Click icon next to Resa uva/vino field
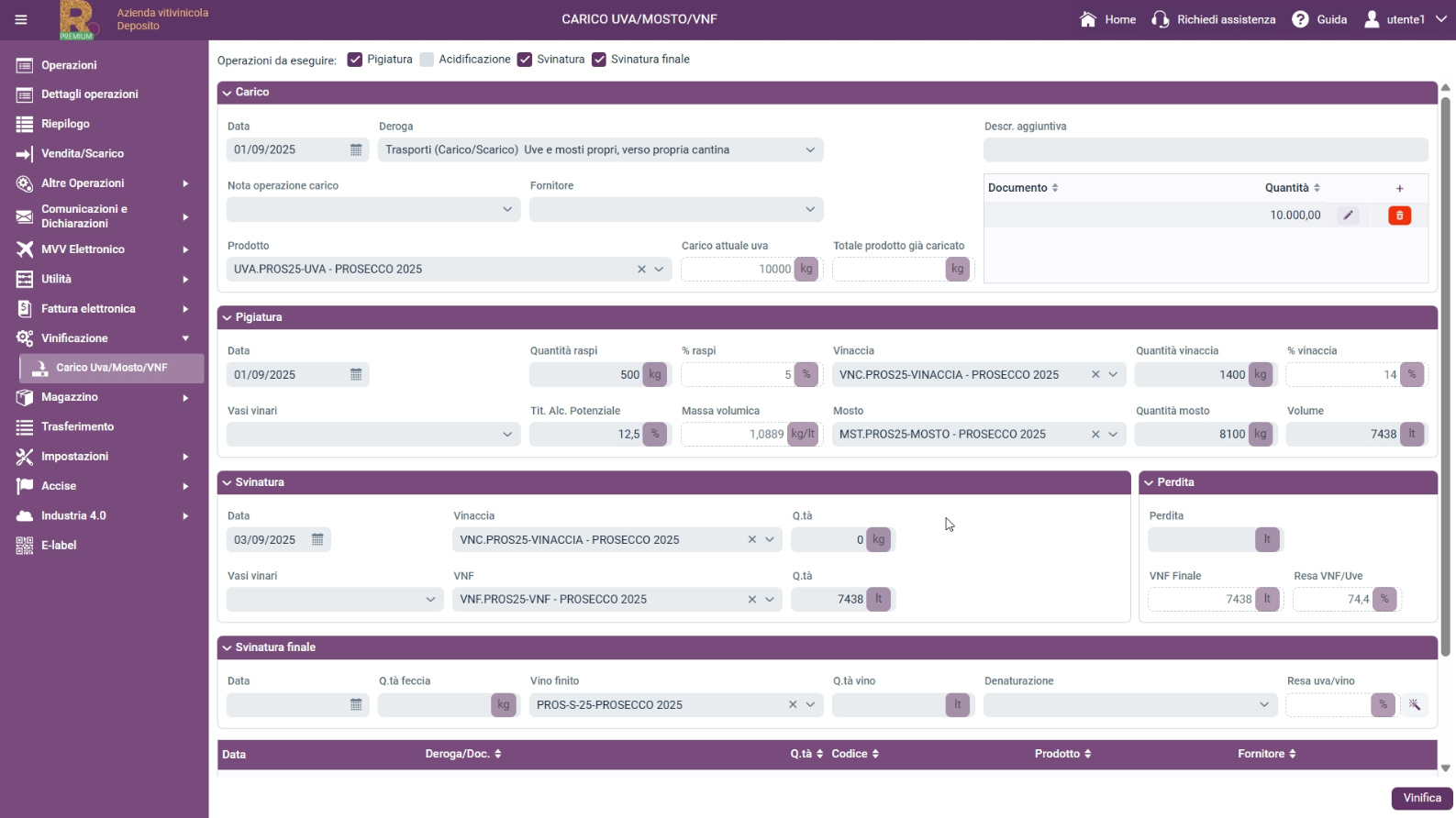 [1414, 704]
